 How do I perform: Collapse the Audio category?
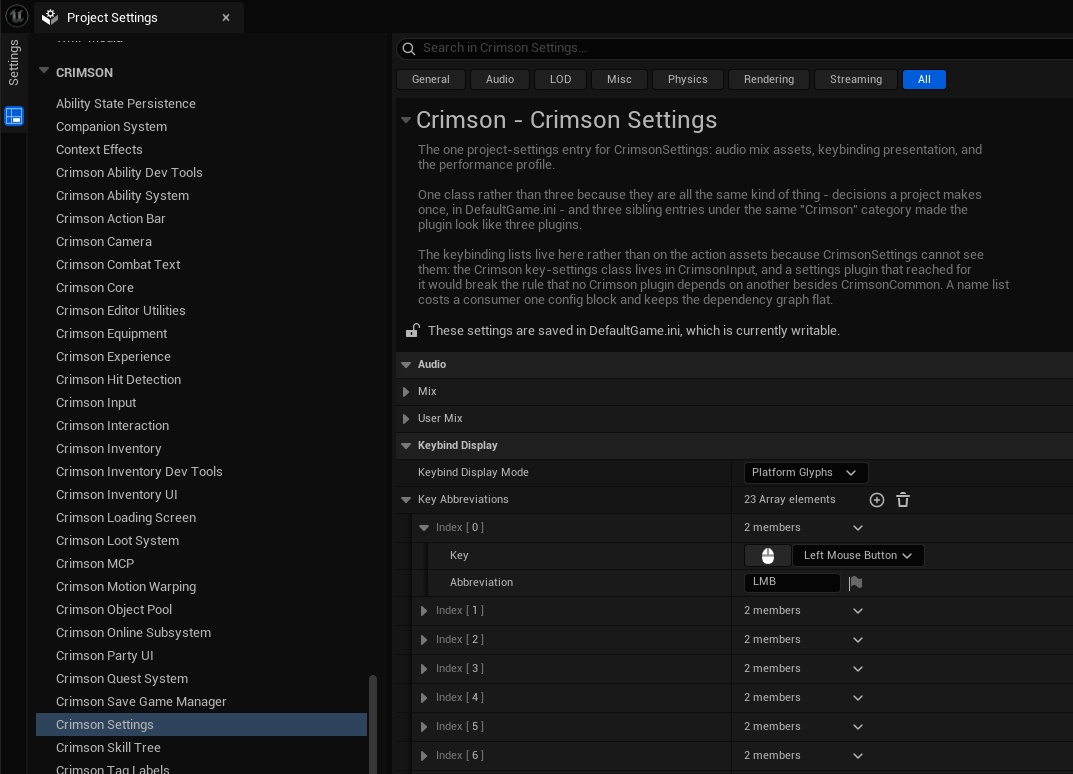pyautogui.click(x=406, y=365)
